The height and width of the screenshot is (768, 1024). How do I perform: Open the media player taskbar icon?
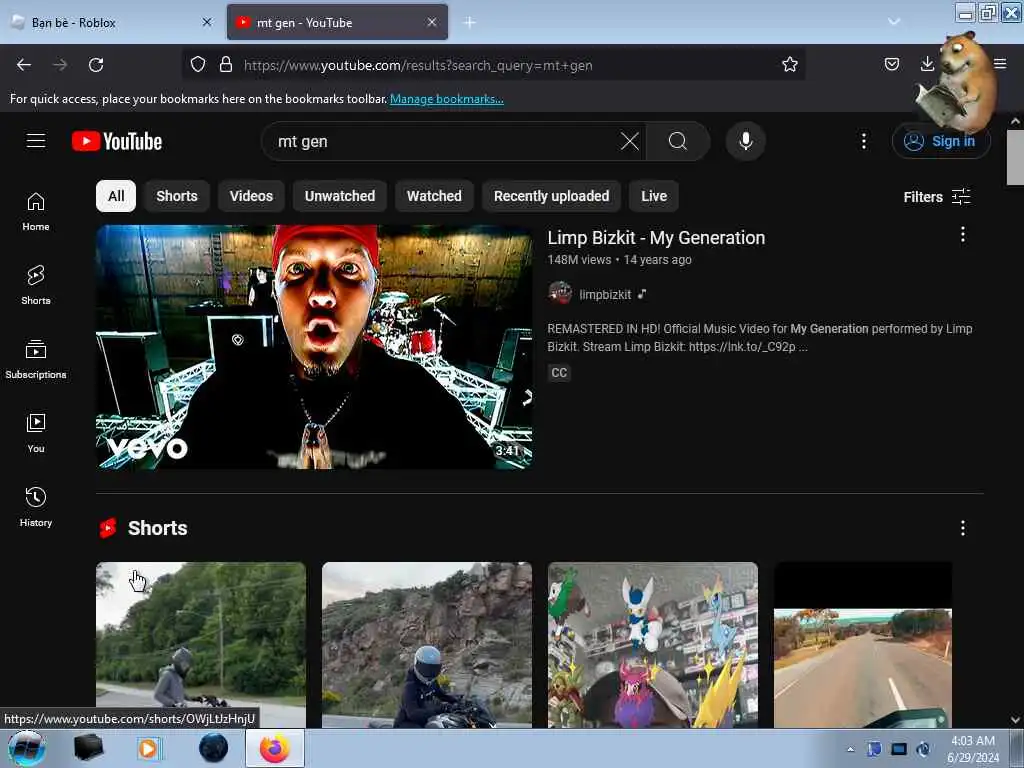pos(148,748)
